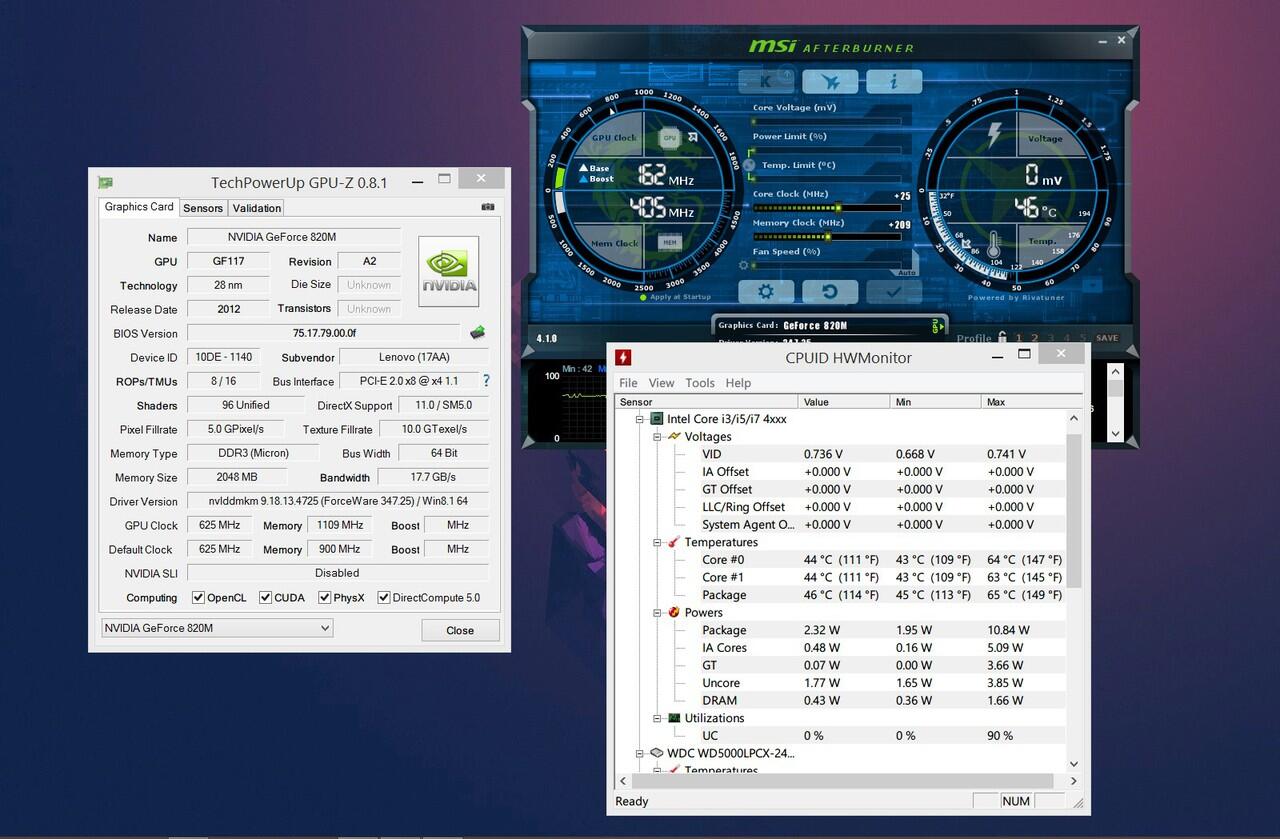Click the GPU chip icon in the clock gauge

click(669, 138)
